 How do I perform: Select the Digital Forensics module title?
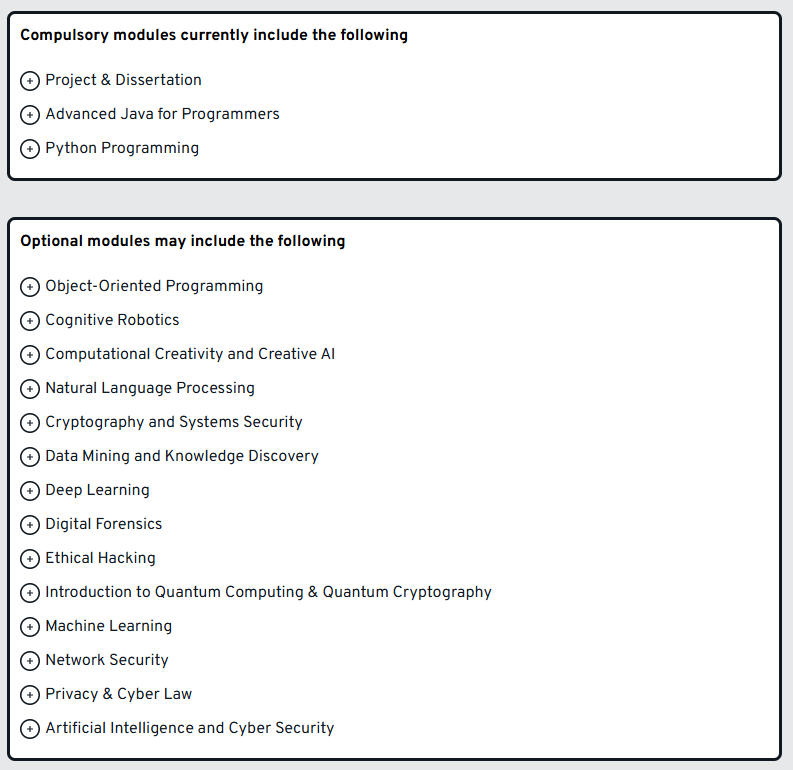coord(103,524)
